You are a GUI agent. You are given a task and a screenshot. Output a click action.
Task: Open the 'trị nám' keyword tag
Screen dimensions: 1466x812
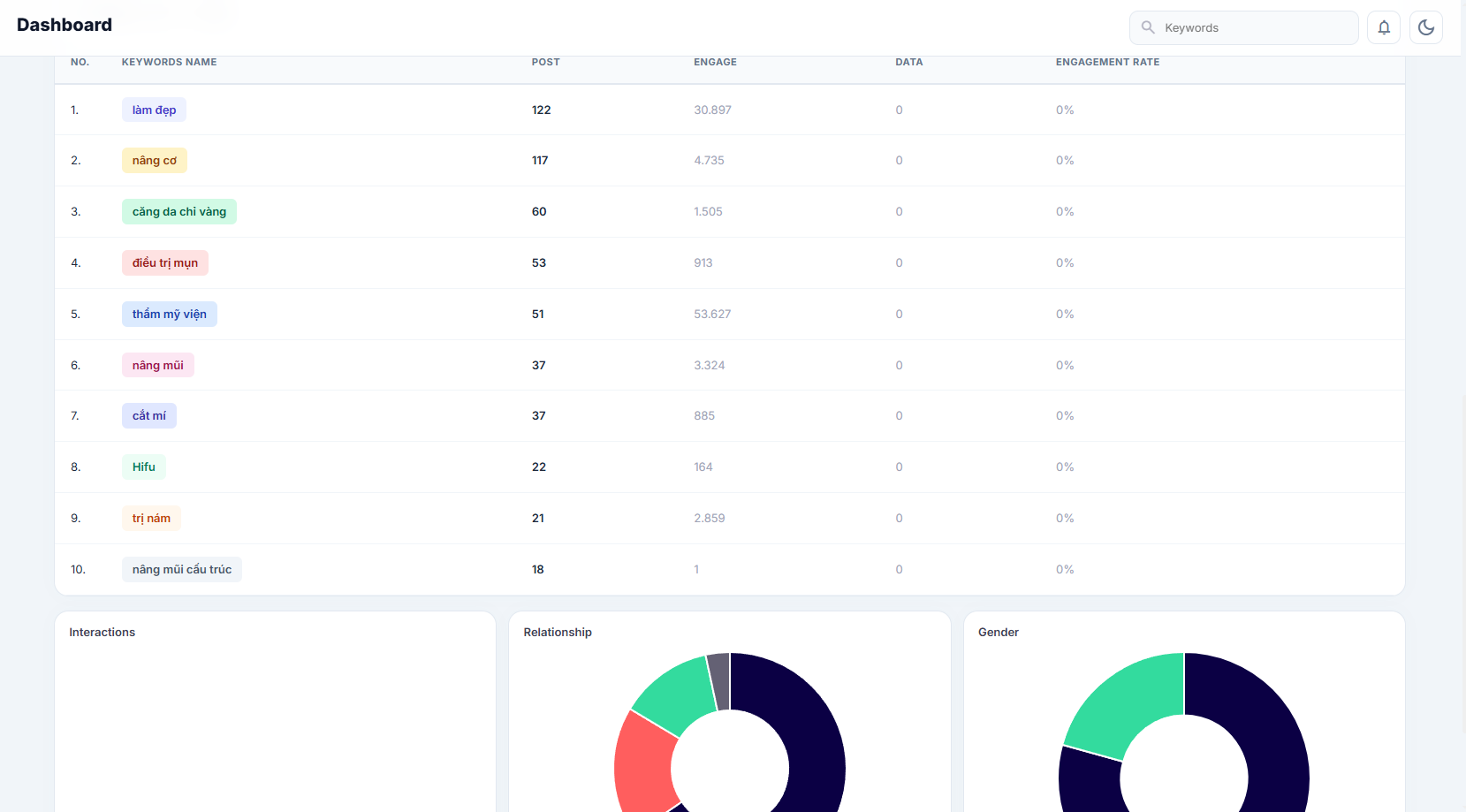pyautogui.click(x=151, y=518)
